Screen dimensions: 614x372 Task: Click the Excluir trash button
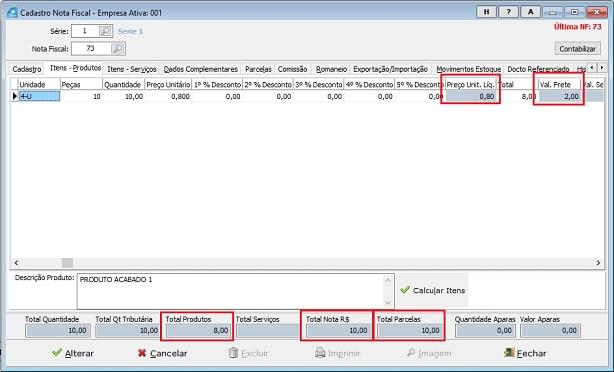point(248,353)
